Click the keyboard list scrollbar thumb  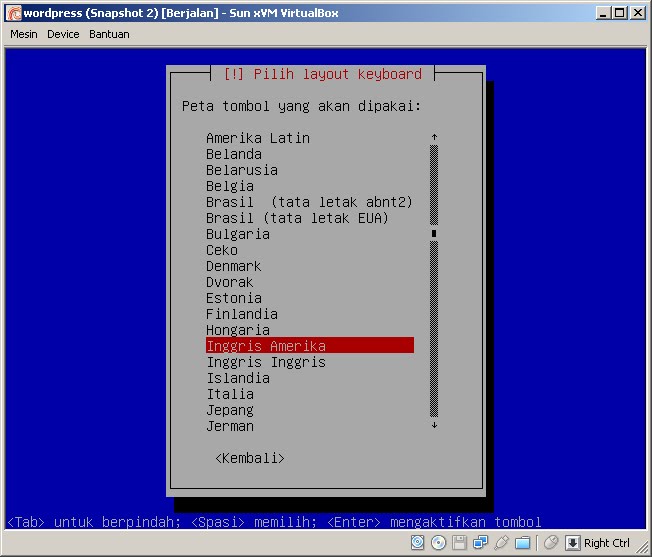tap(434, 234)
